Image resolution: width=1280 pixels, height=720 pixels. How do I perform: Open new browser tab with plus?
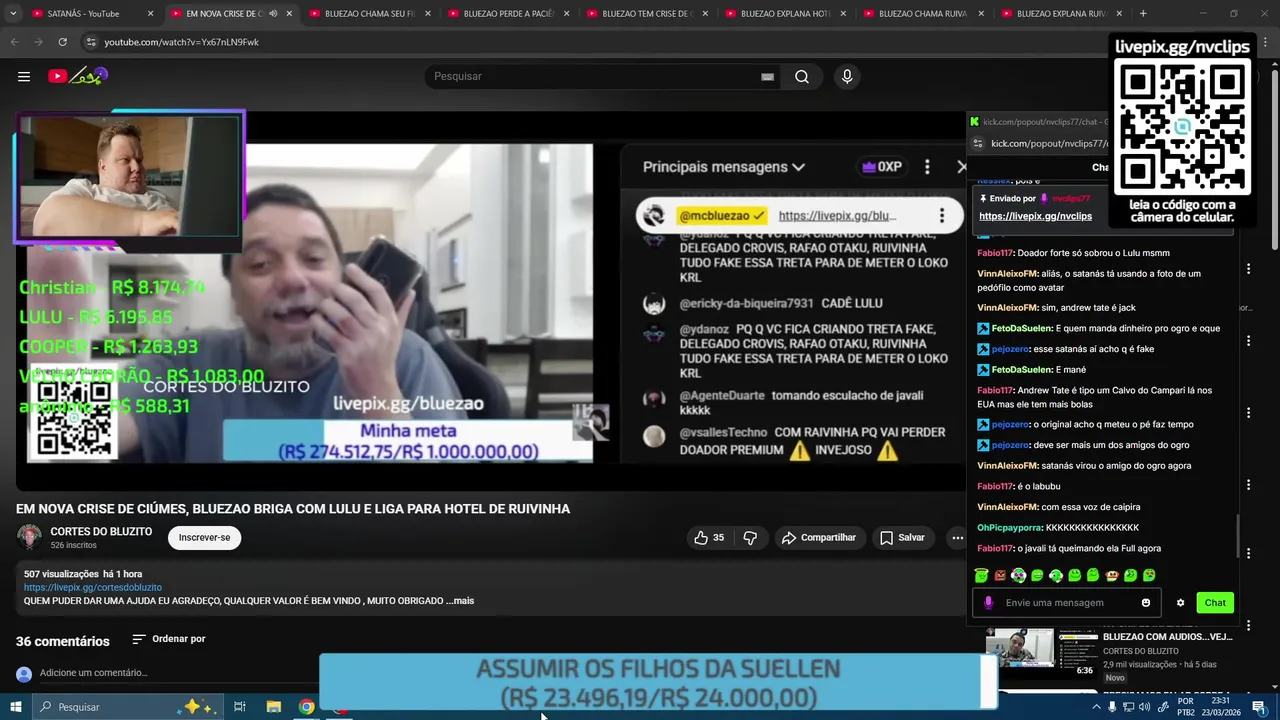pyautogui.click(x=1143, y=13)
